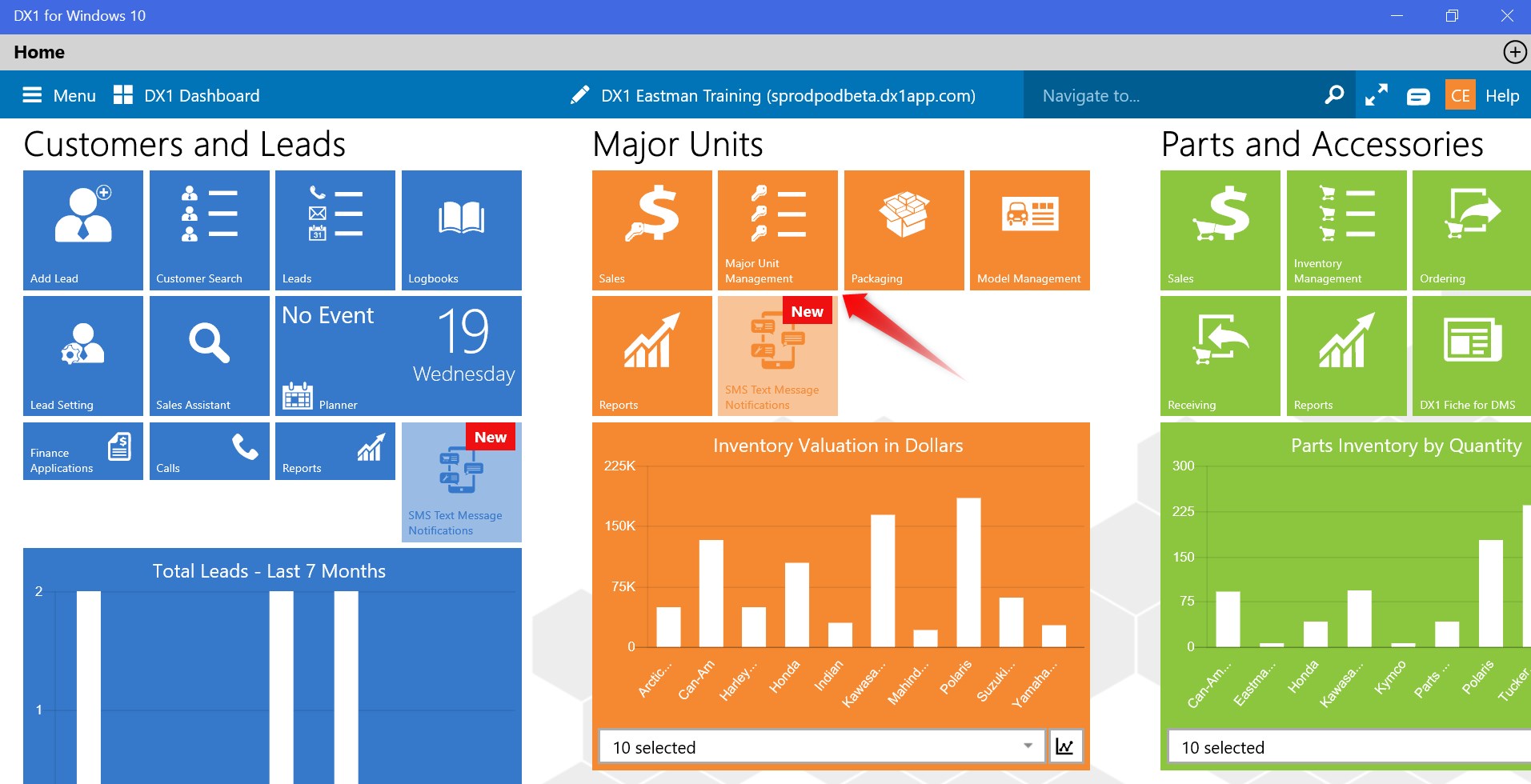Open the Packaging tile
Viewport: 1531px width, 784px height.
pyautogui.click(x=904, y=230)
